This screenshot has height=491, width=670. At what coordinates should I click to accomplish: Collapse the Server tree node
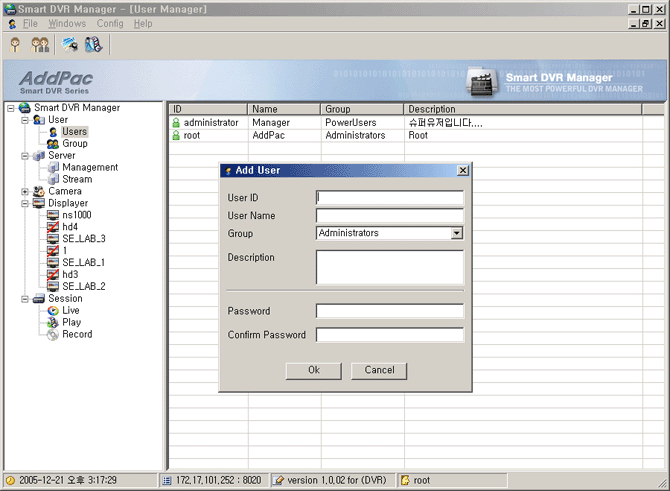[x=25, y=156]
